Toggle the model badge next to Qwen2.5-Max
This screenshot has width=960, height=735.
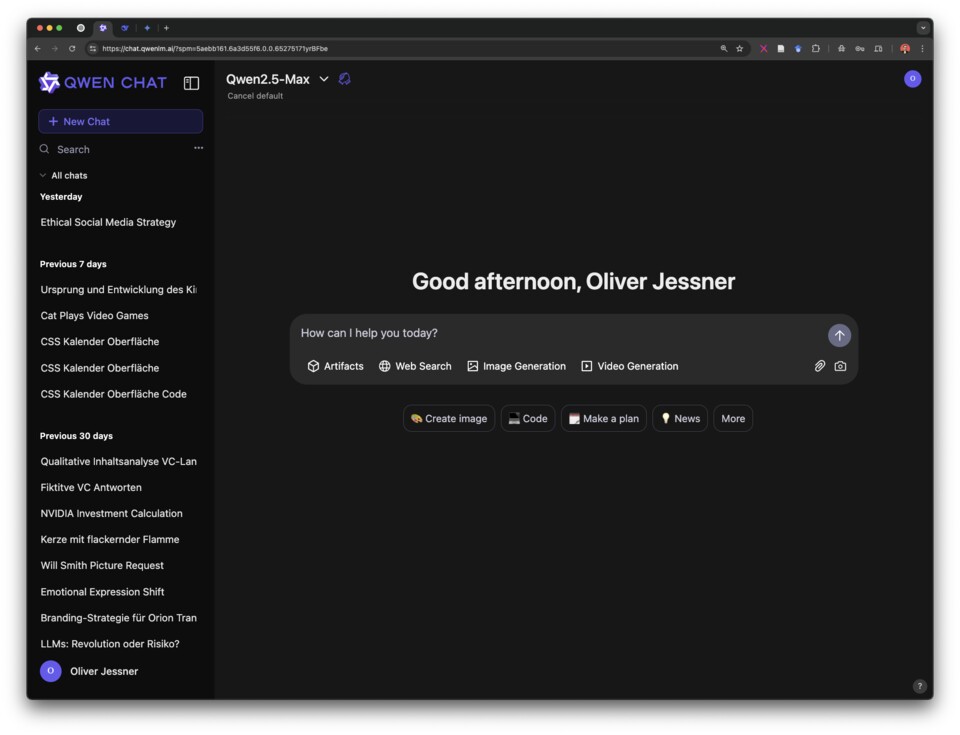pos(344,78)
